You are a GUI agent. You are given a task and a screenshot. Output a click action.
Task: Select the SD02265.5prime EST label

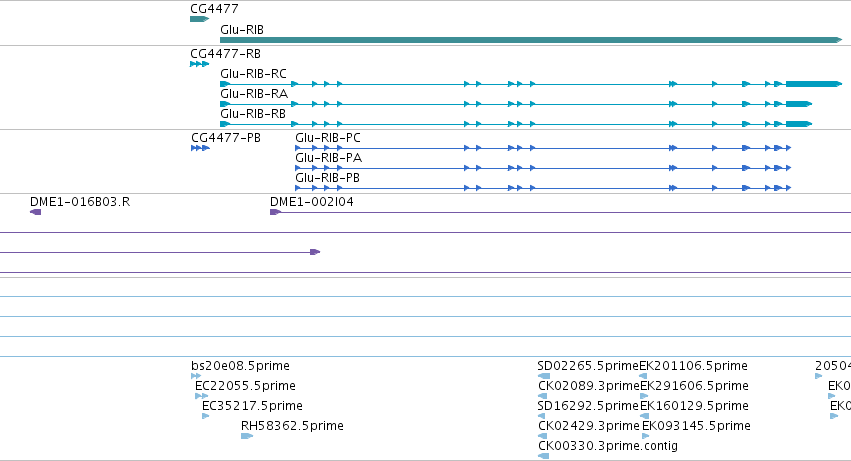(x=588, y=366)
